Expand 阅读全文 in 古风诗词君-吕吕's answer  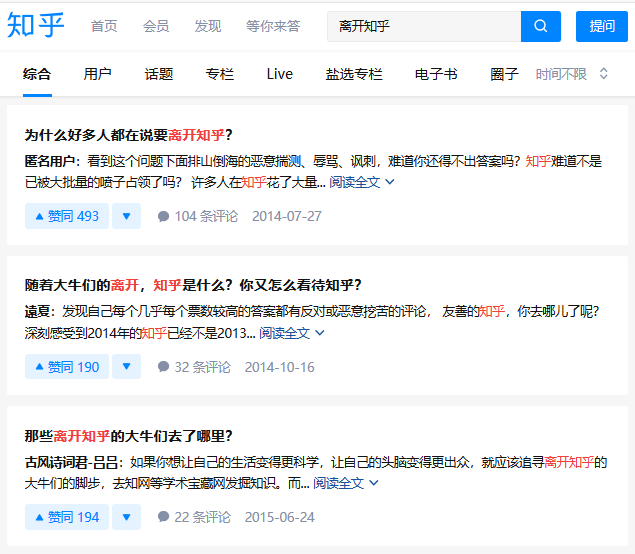[x=345, y=483]
